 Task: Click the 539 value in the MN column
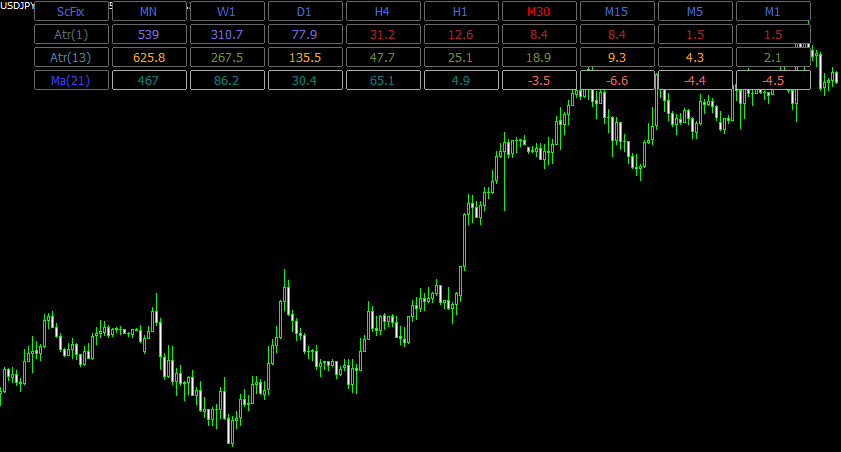[149, 34]
